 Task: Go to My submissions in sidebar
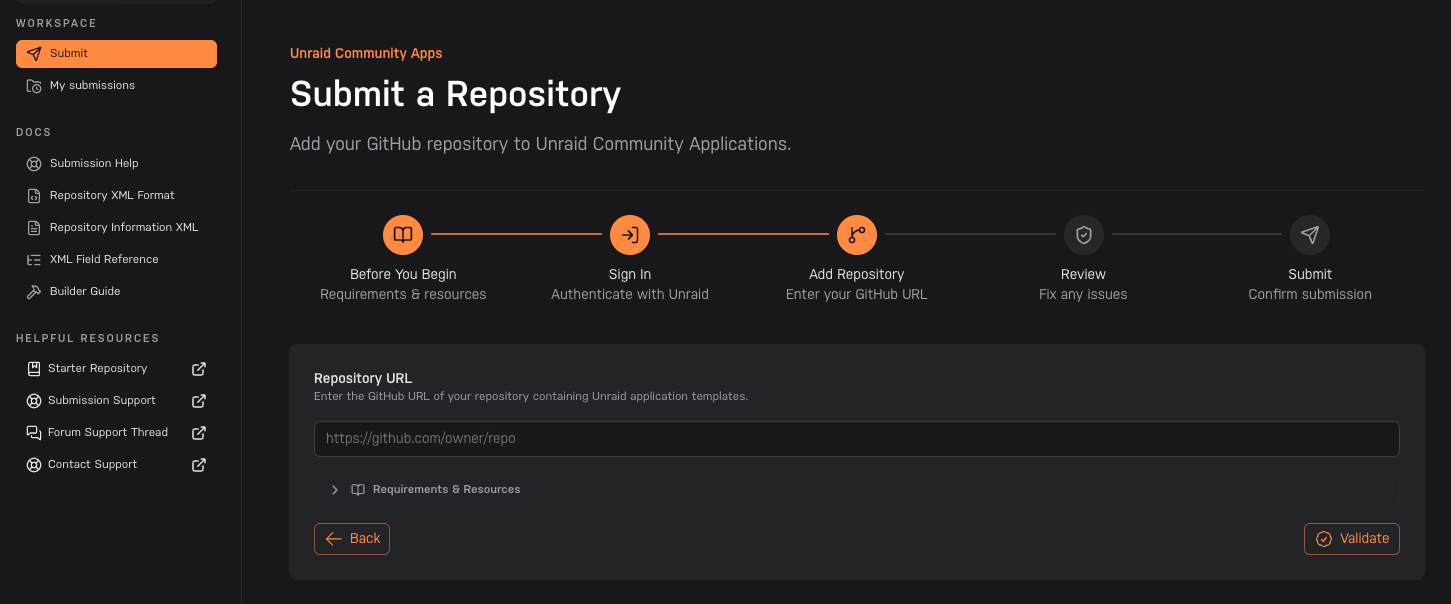pos(116,86)
